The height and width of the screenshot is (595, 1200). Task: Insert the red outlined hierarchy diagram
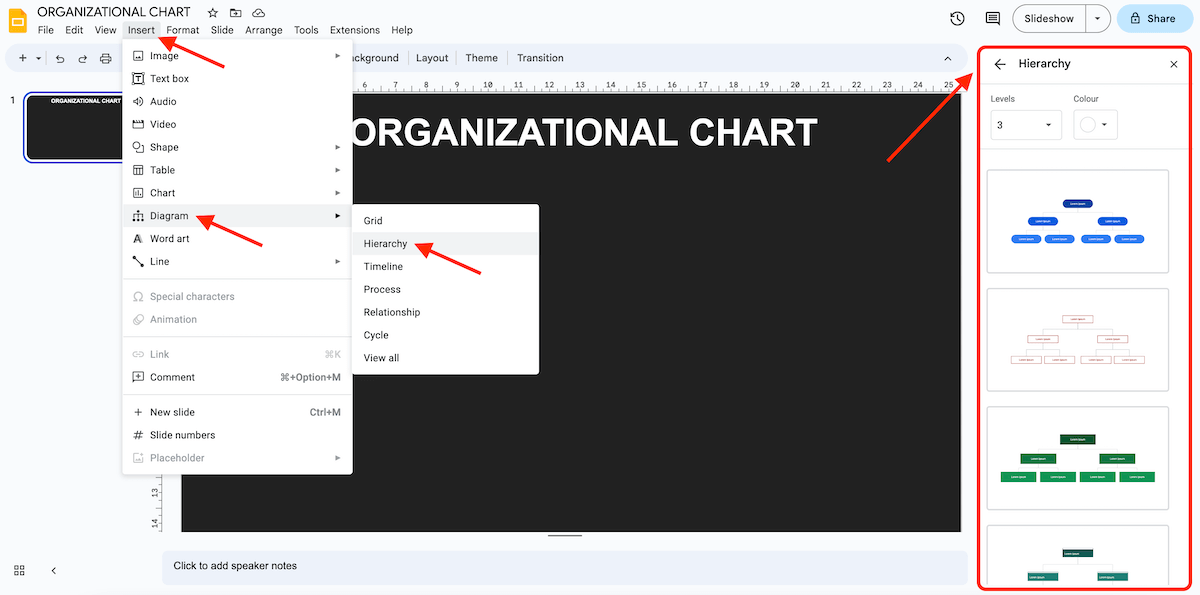1077,340
